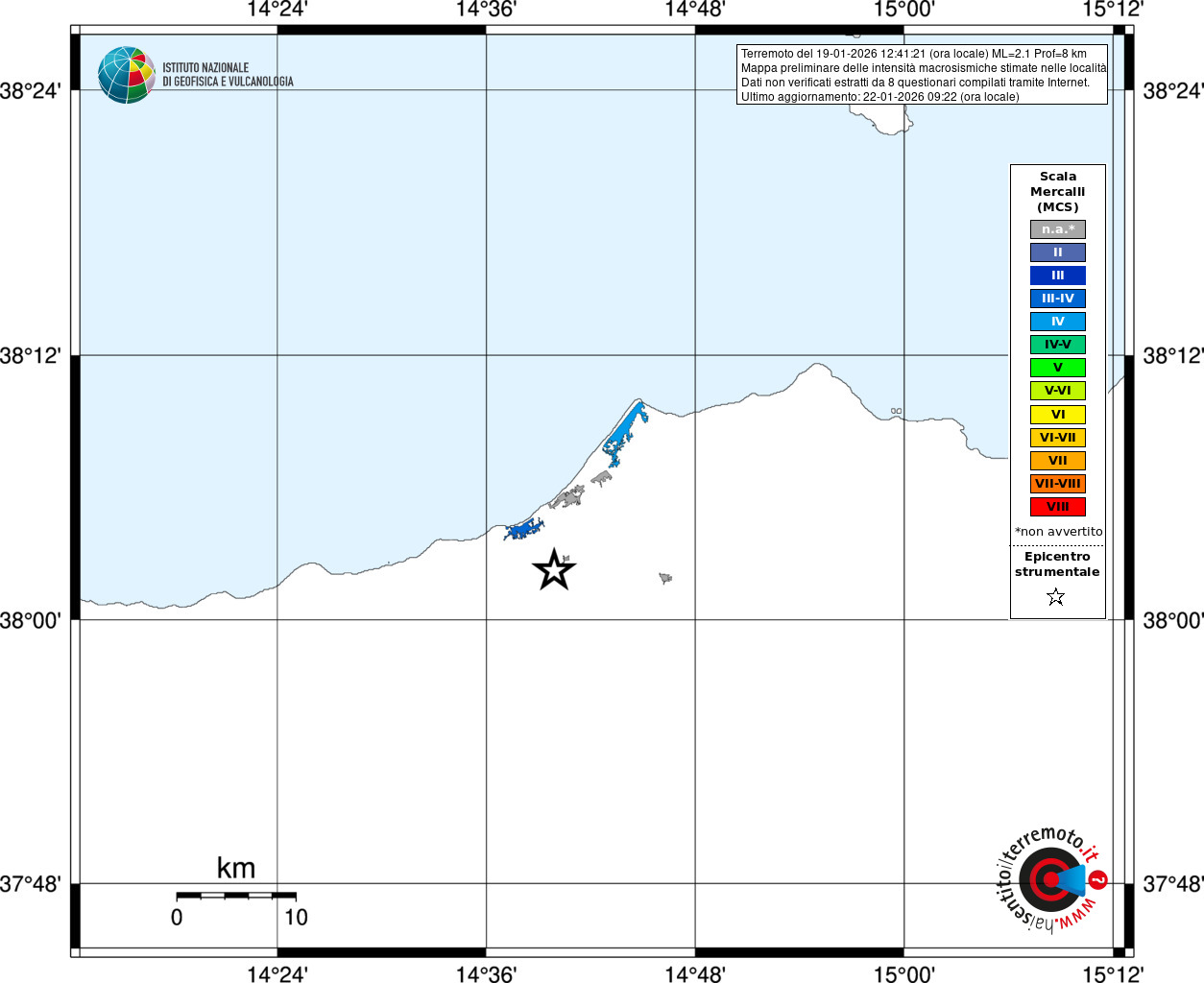The height and width of the screenshot is (983, 1204).
Task: Click the '*non avvertito' legend note
Action: tap(1059, 532)
